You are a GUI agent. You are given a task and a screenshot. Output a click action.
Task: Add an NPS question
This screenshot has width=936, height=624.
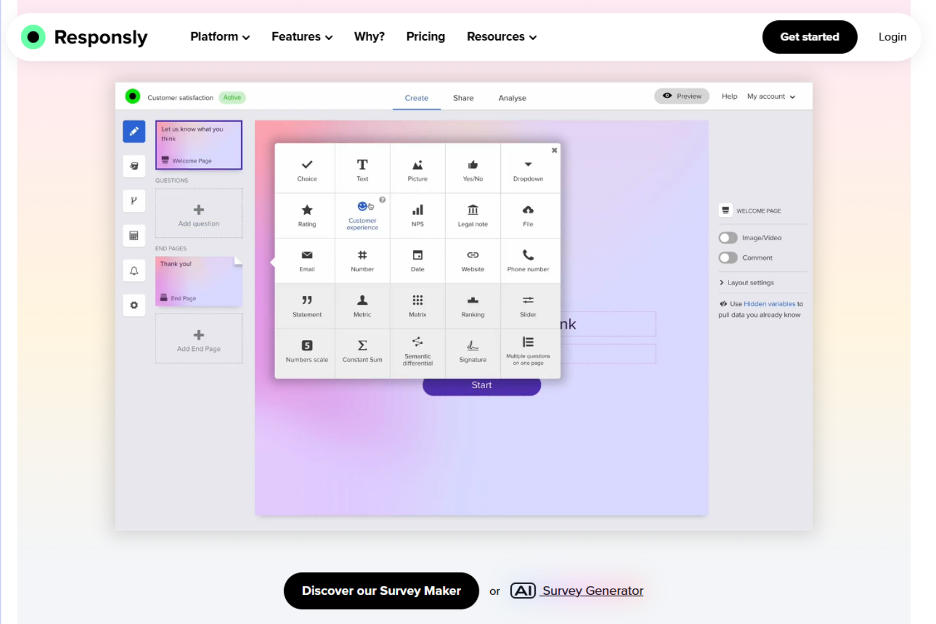click(x=417, y=213)
